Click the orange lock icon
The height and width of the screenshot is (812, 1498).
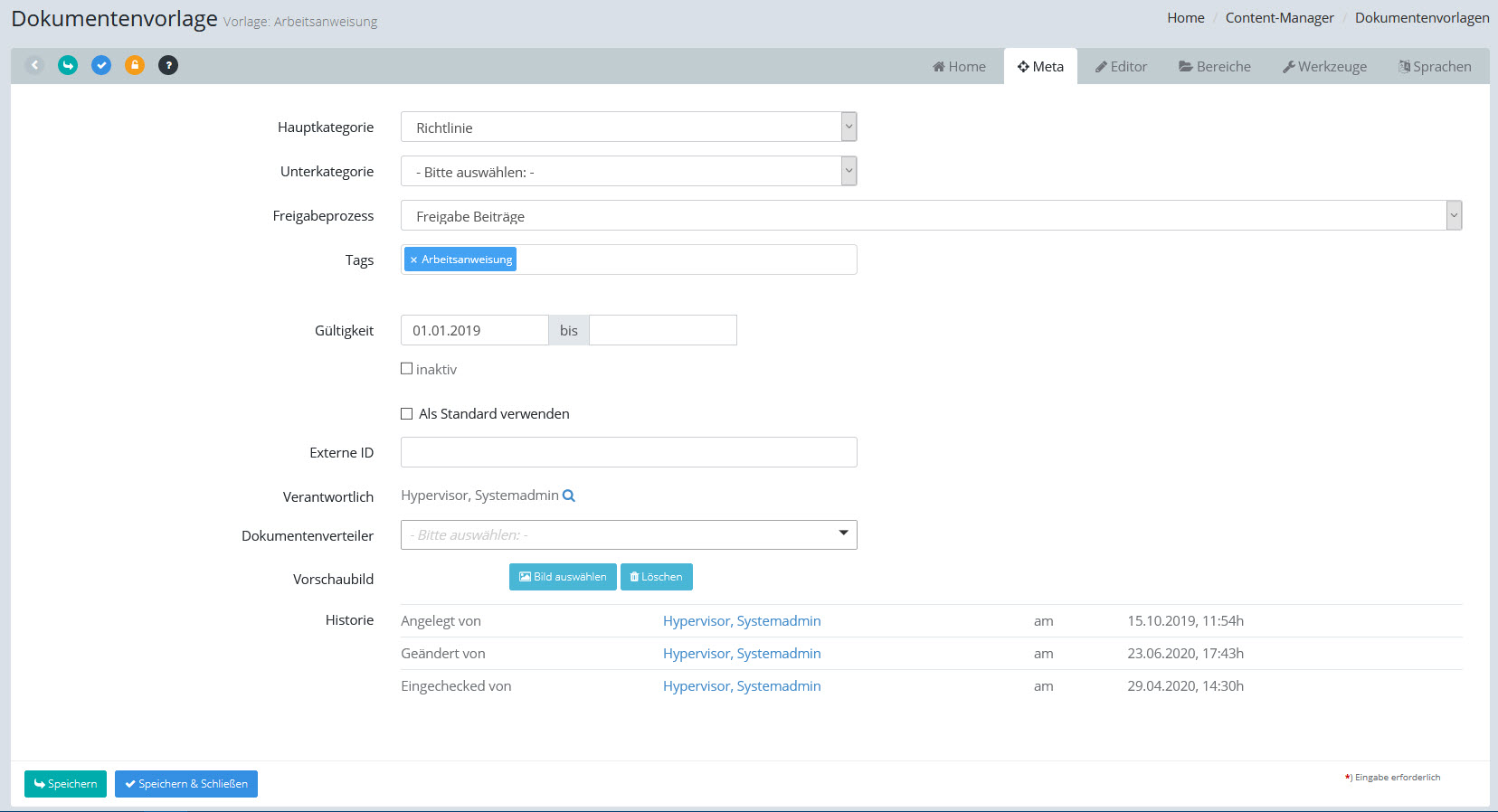135,65
